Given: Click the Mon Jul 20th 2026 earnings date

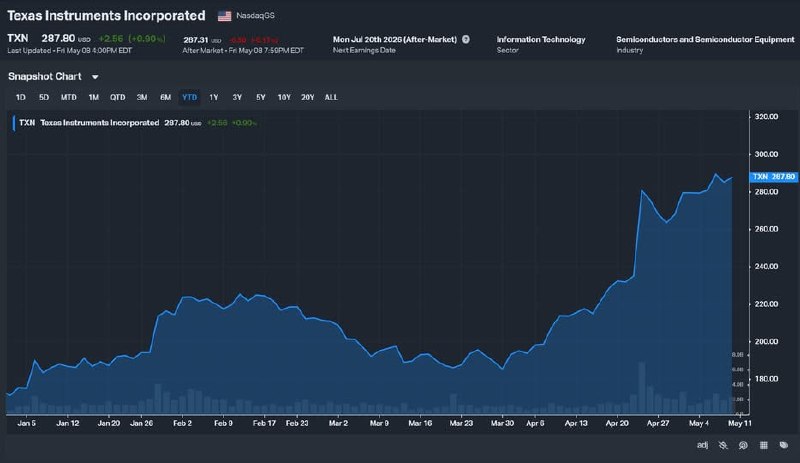Looking at the screenshot, I should click(394, 39).
